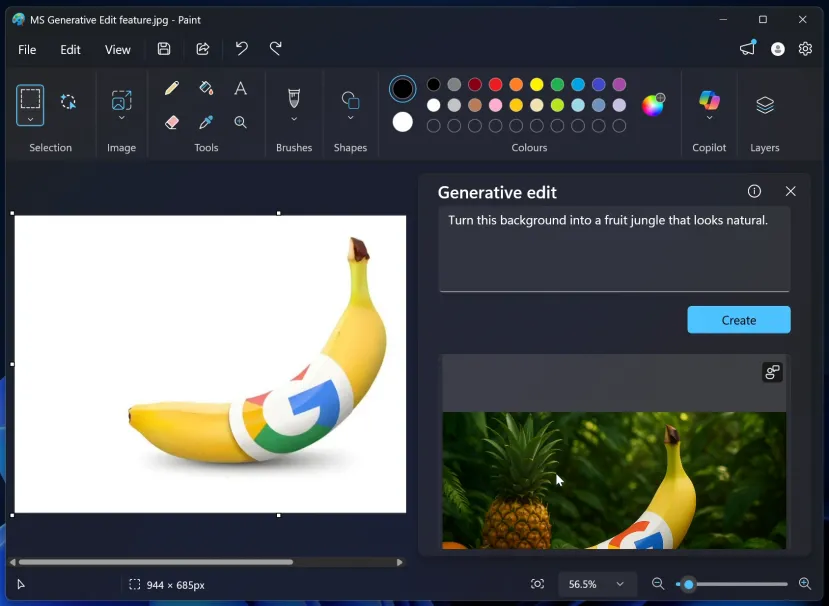Image resolution: width=829 pixels, height=606 pixels.
Task: Toggle foreground color to white
Action: pyautogui.click(x=403, y=122)
